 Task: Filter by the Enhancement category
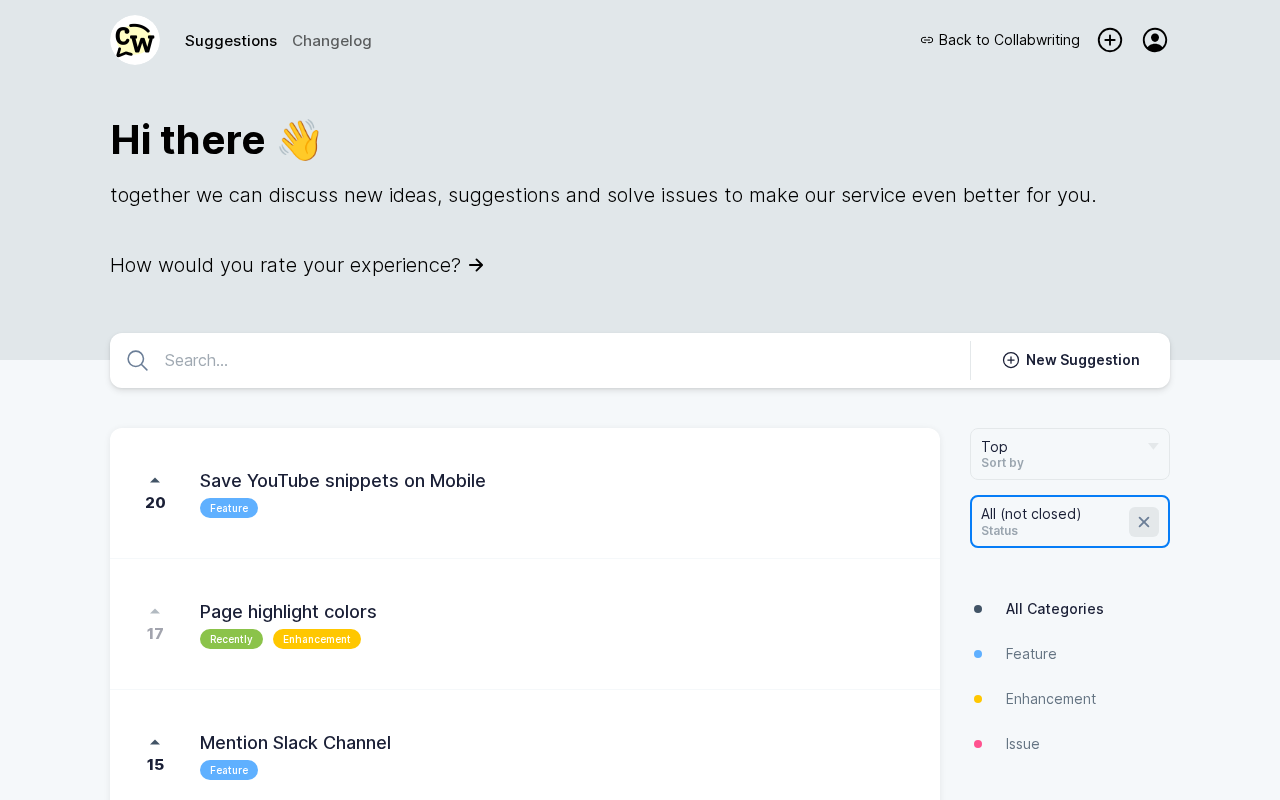pyautogui.click(x=1050, y=699)
